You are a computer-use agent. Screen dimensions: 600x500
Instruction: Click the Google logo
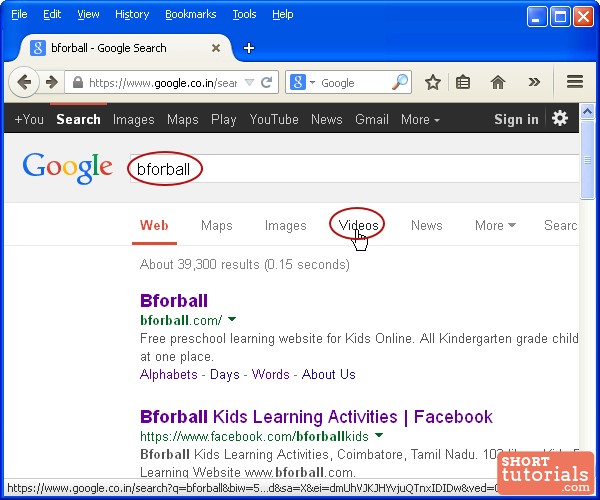[x=68, y=168]
